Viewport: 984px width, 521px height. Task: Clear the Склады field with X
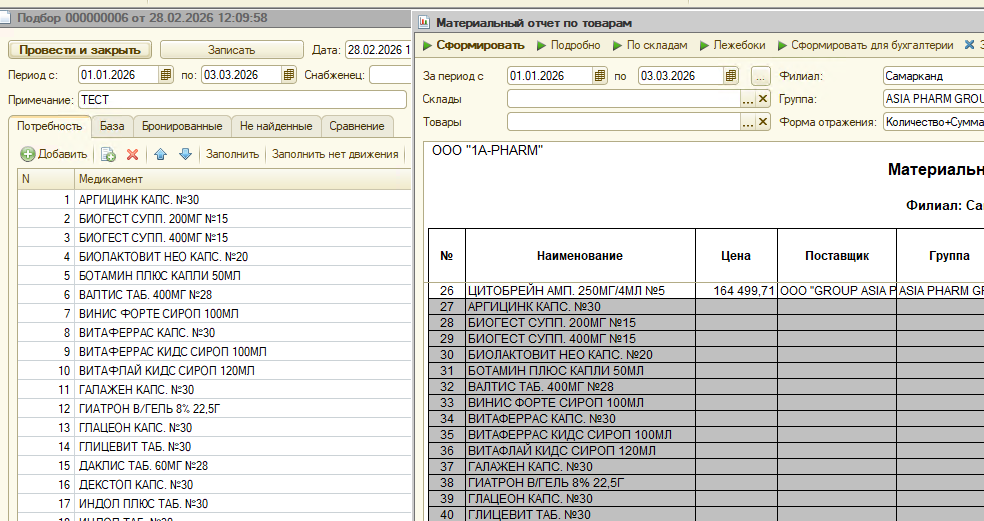click(762, 99)
